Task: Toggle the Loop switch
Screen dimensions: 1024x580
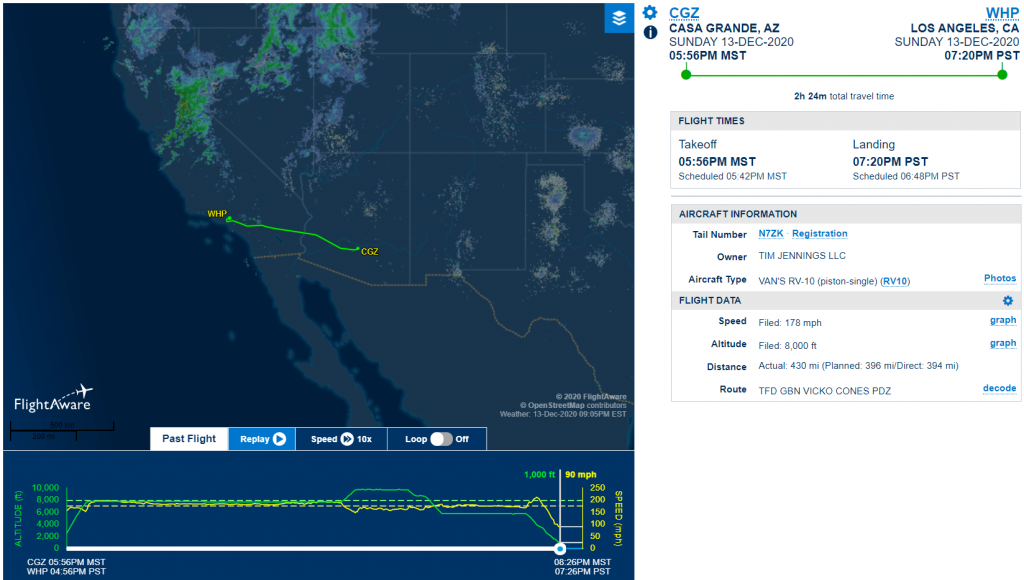Action: [441, 439]
